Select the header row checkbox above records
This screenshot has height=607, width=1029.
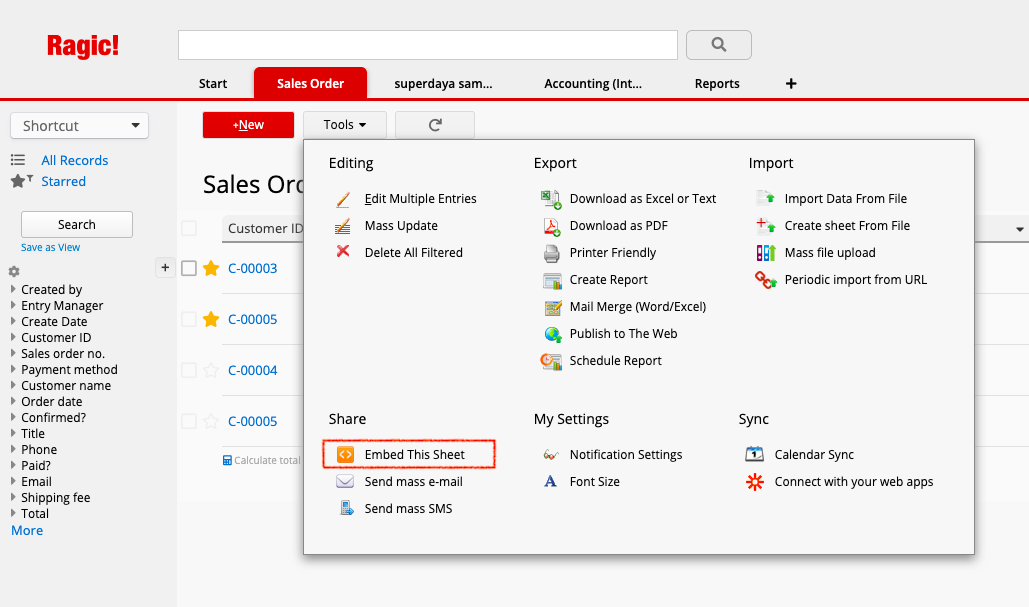[188, 228]
